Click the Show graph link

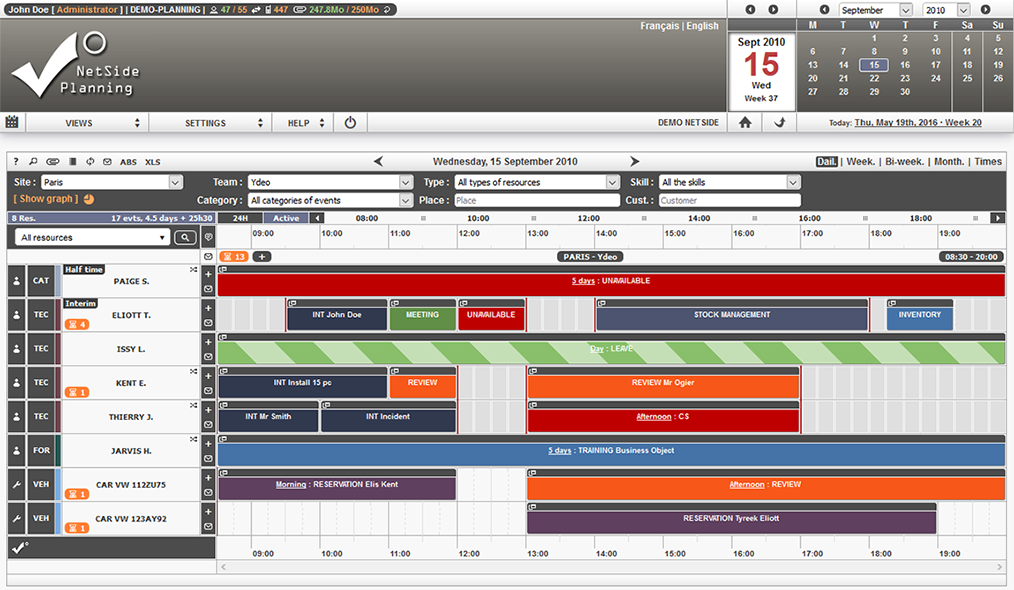click(x=44, y=198)
